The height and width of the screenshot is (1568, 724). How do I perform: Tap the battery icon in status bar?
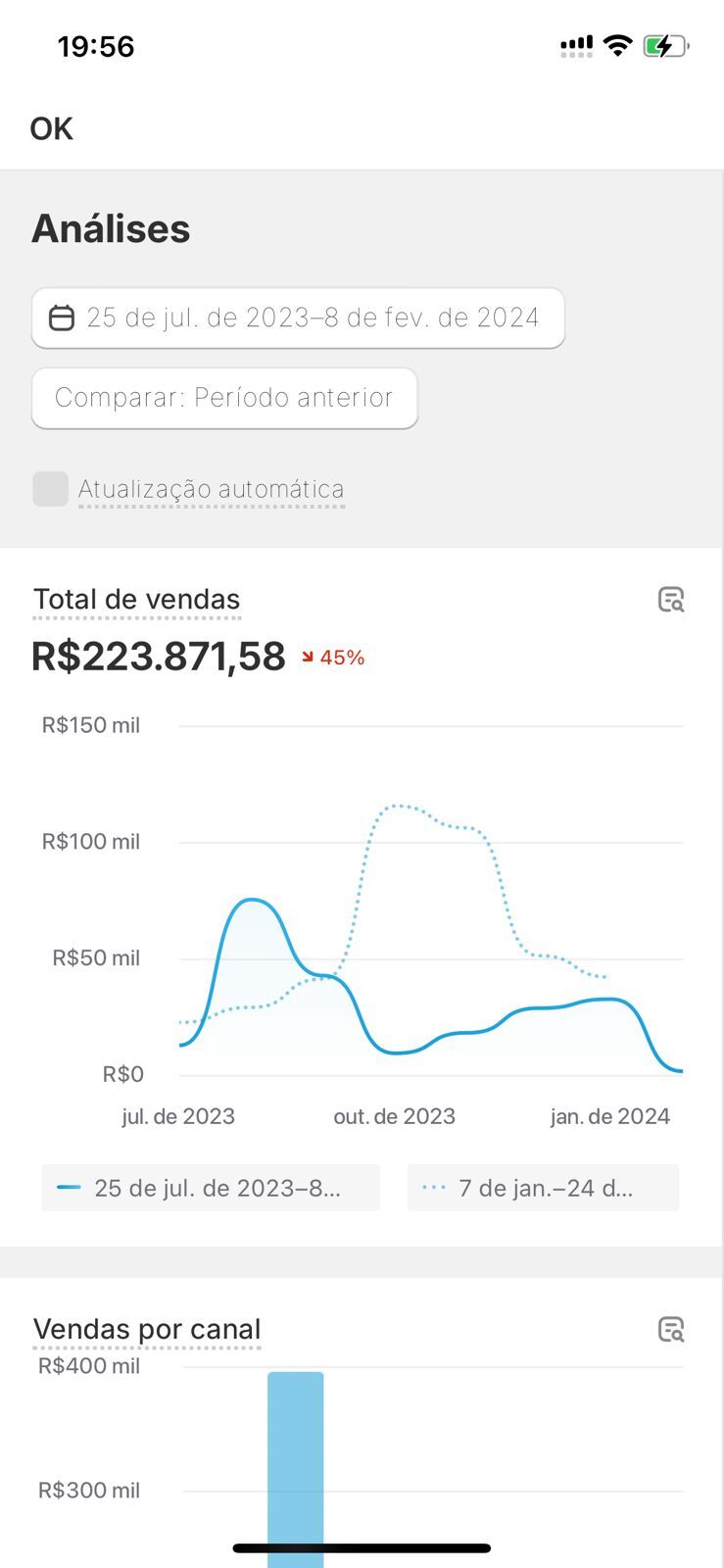click(x=665, y=46)
